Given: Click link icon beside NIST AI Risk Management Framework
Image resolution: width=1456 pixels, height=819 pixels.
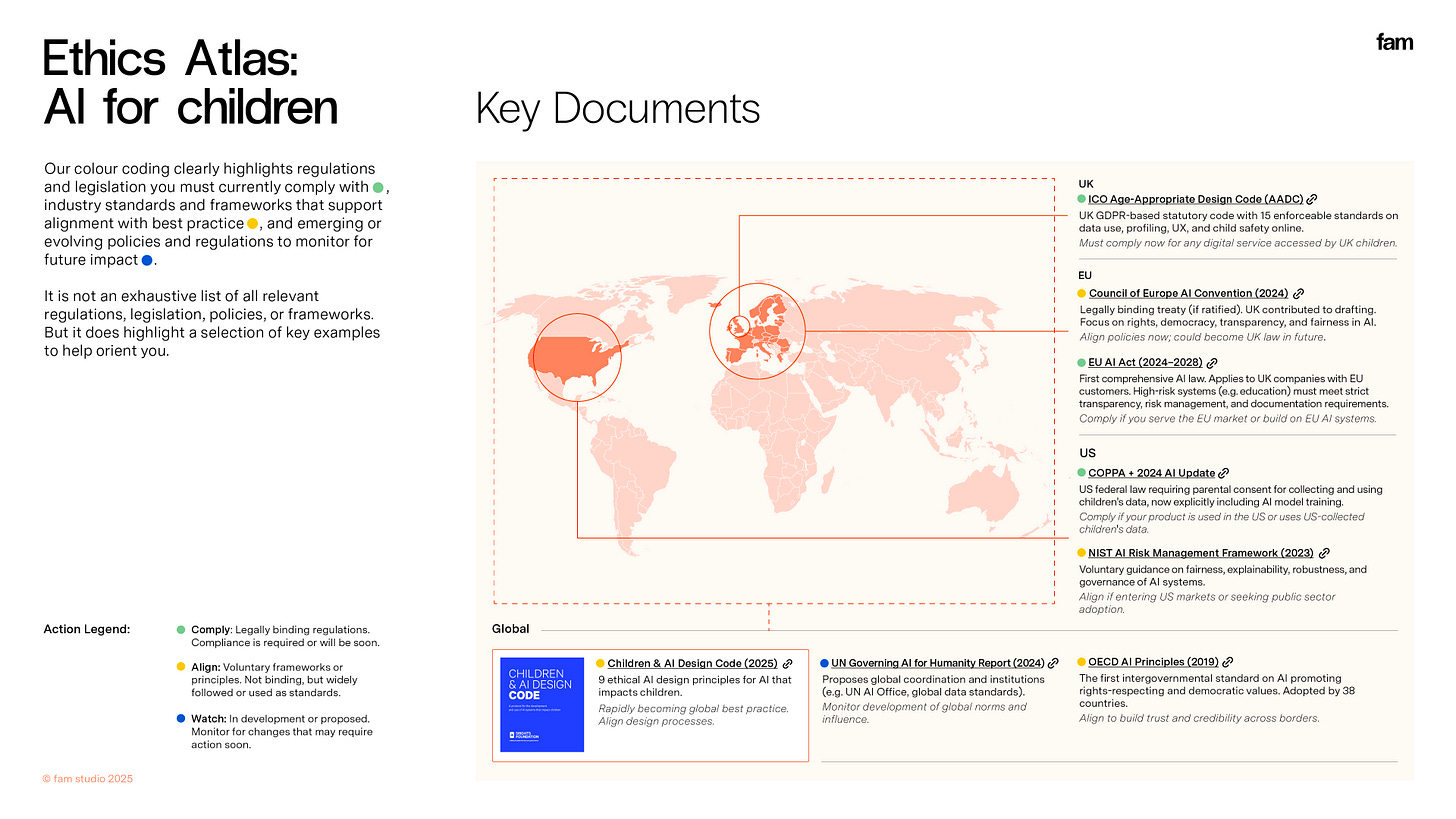Looking at the screenshot, I should coord(1324,552).
